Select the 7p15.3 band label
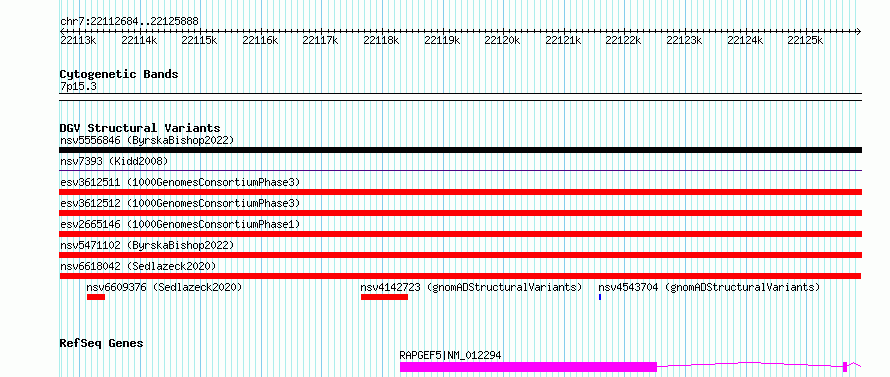890x377 pixels. (78, 87)
